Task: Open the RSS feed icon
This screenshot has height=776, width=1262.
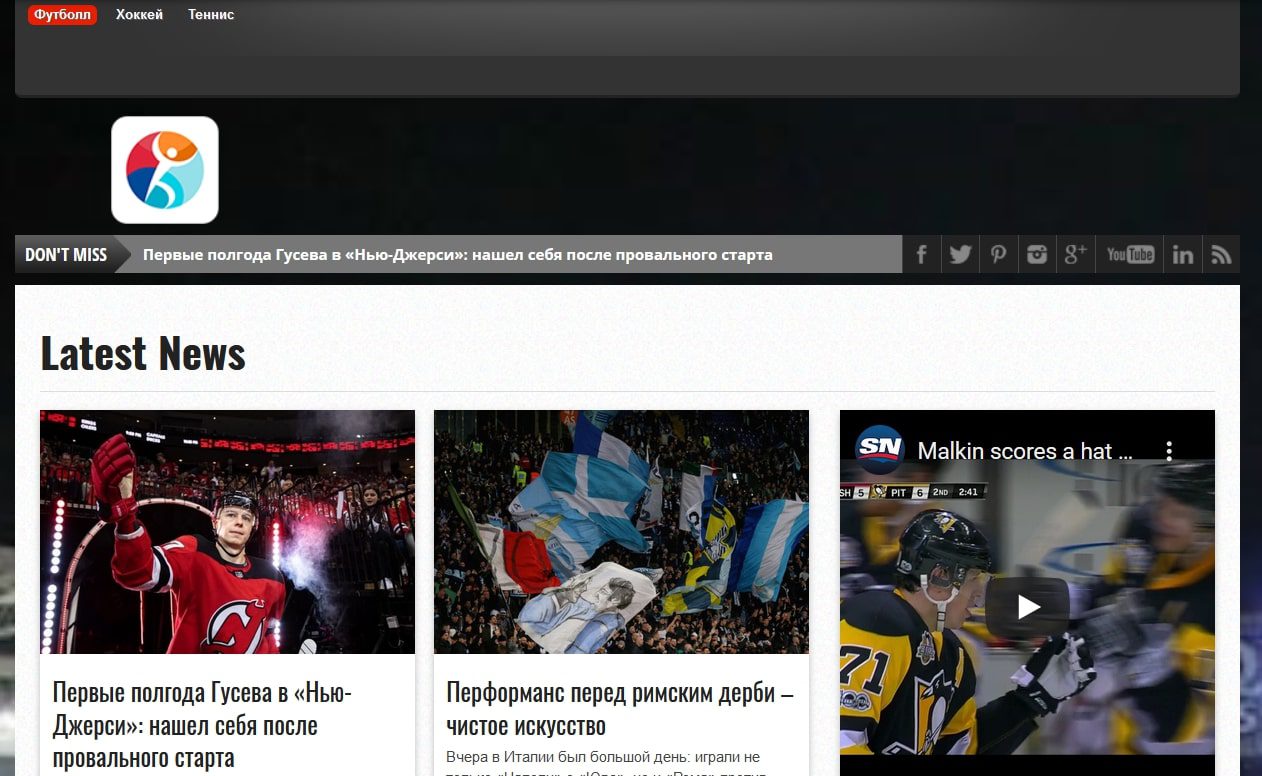Action: coord(1221,254)
